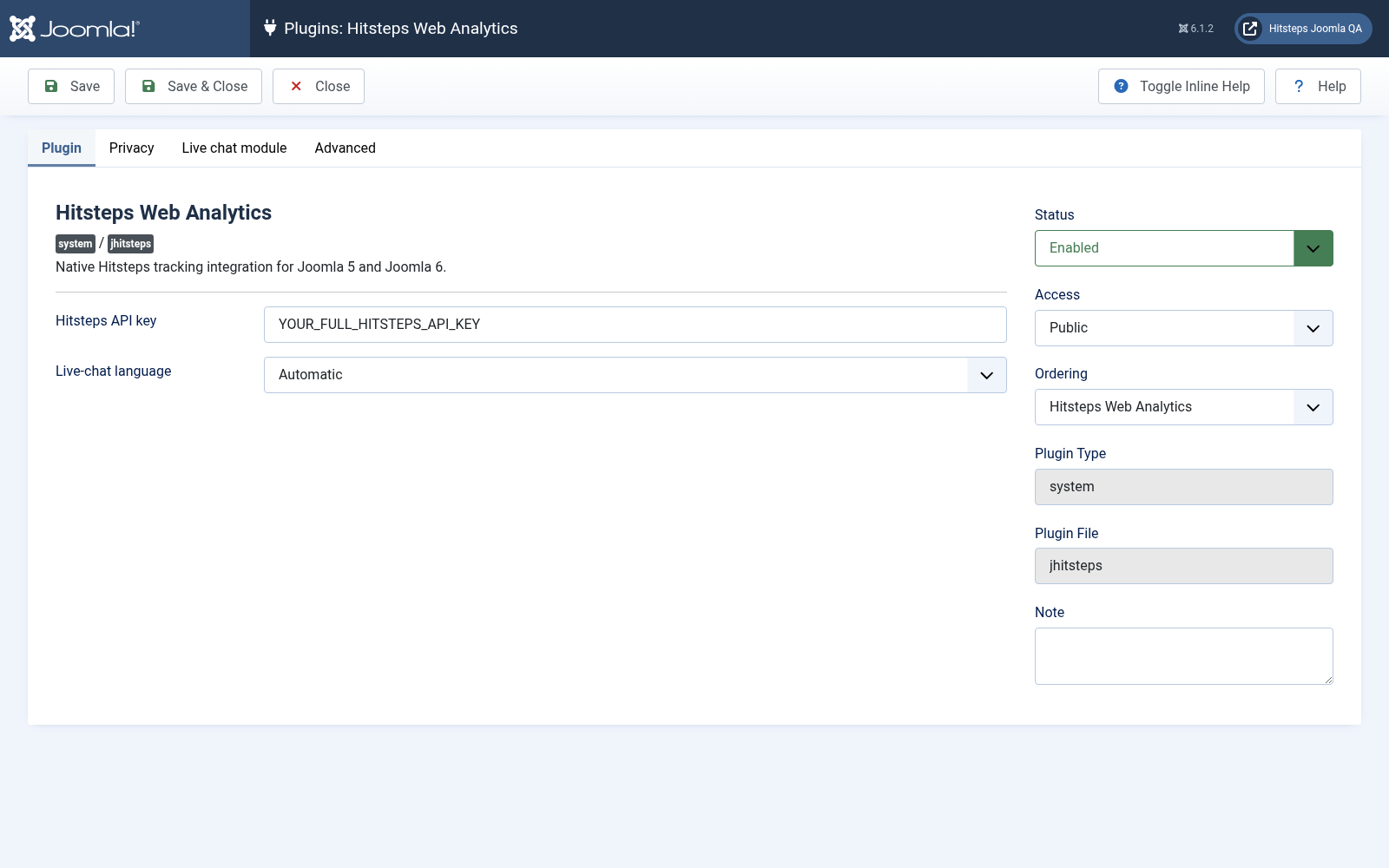This screenshot has height=868, width=1389.
Task: Click the Plugin Type field showing system
Action: (x=1184, y=487)
